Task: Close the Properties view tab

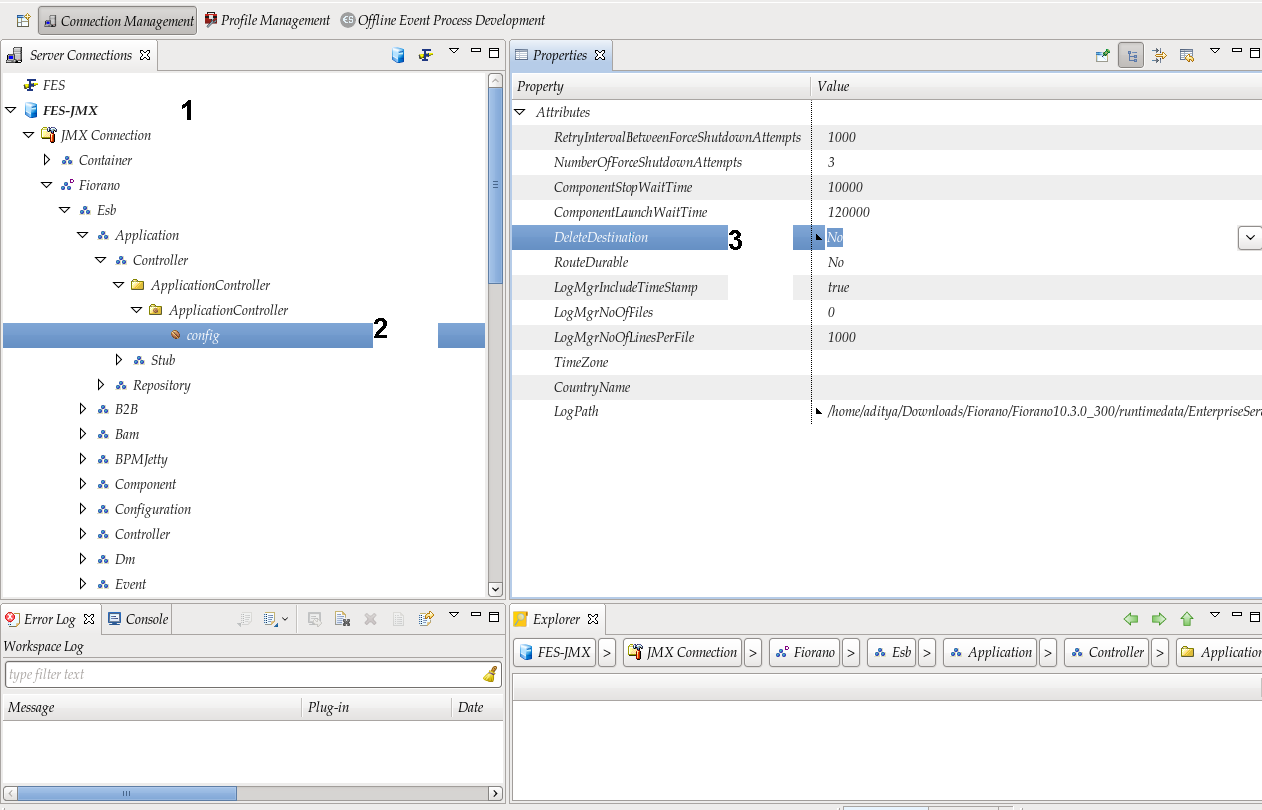Action: [600, 55]
